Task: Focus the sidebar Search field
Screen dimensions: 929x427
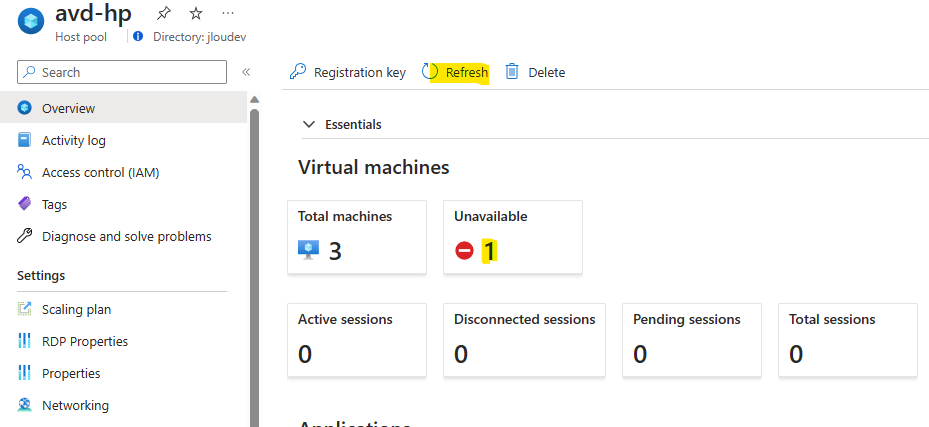Action: pyautogui.click(x=122, y=72)
